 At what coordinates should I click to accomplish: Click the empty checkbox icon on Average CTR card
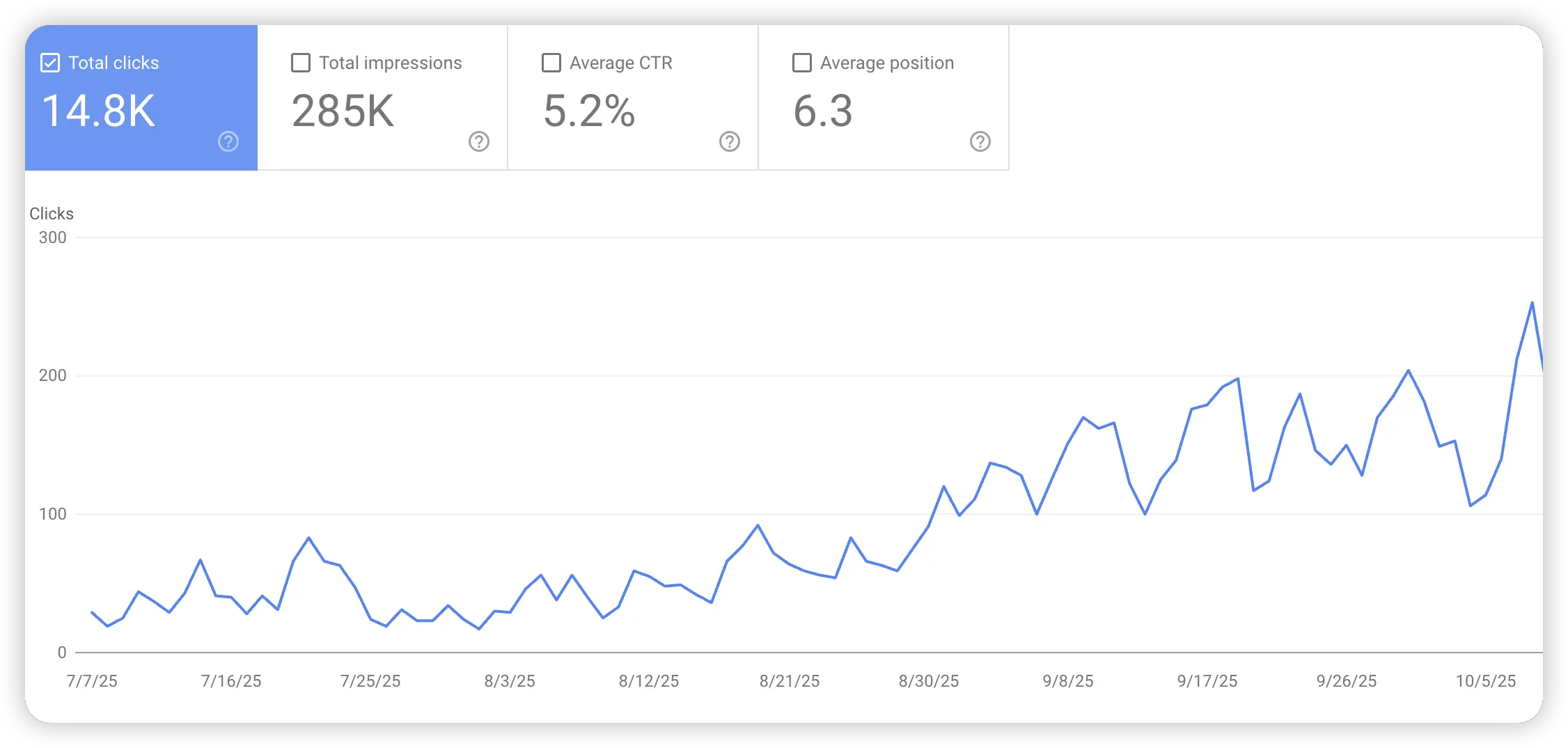(550, 63)
